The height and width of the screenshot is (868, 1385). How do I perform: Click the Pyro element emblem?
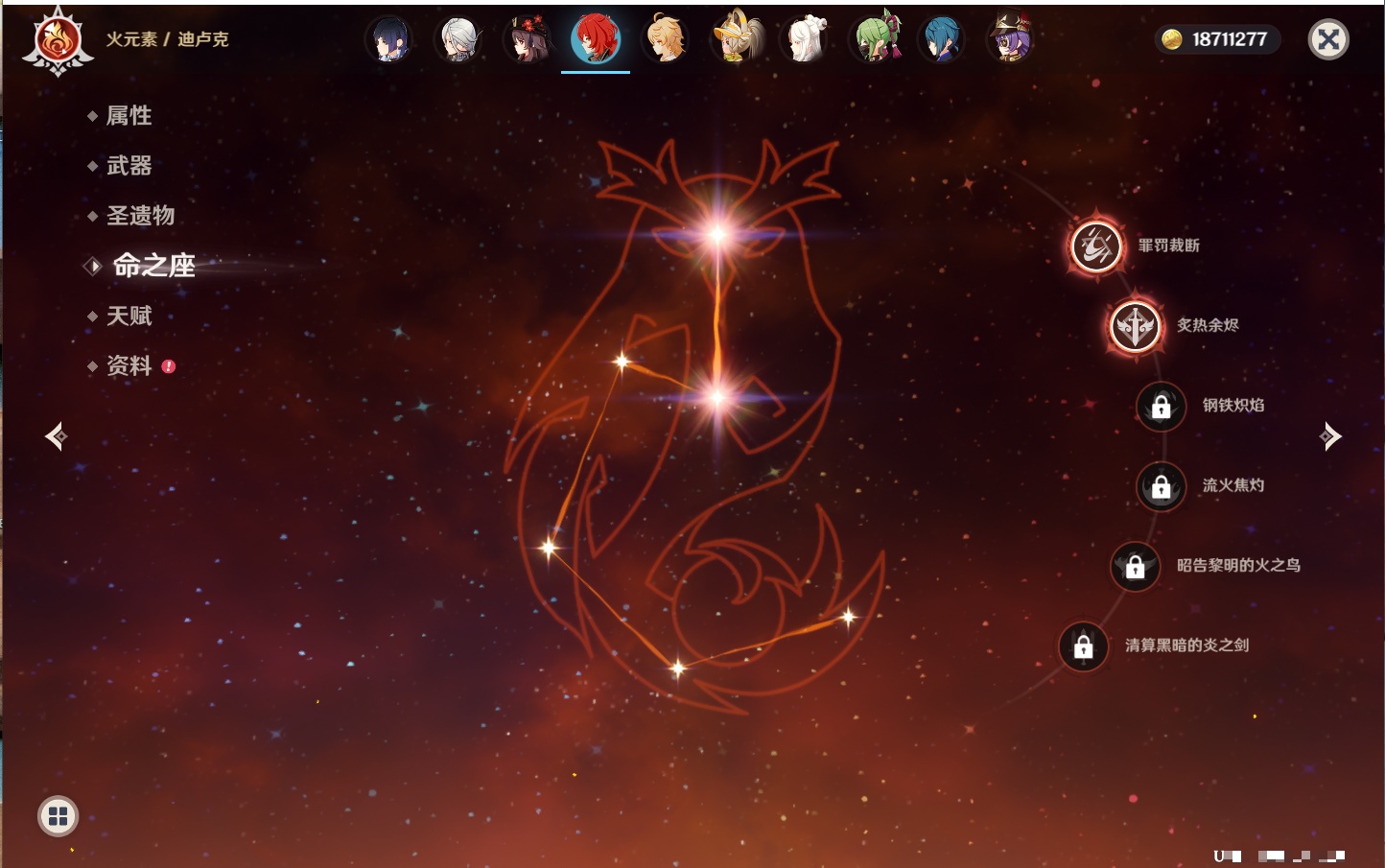(58, 40)
